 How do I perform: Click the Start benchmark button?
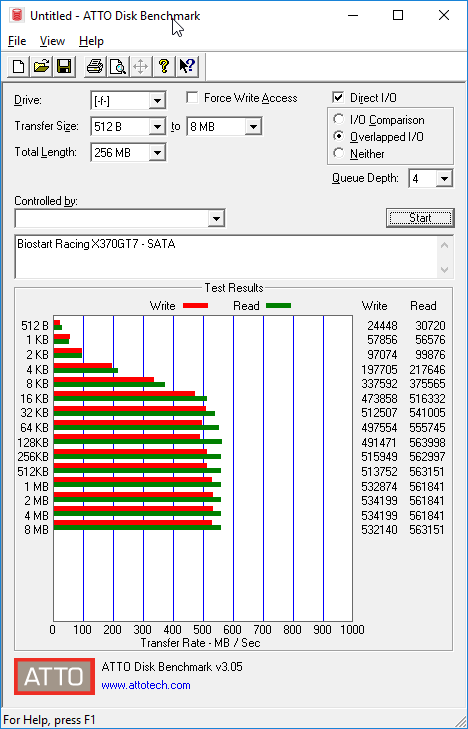(x=420, y=218)
